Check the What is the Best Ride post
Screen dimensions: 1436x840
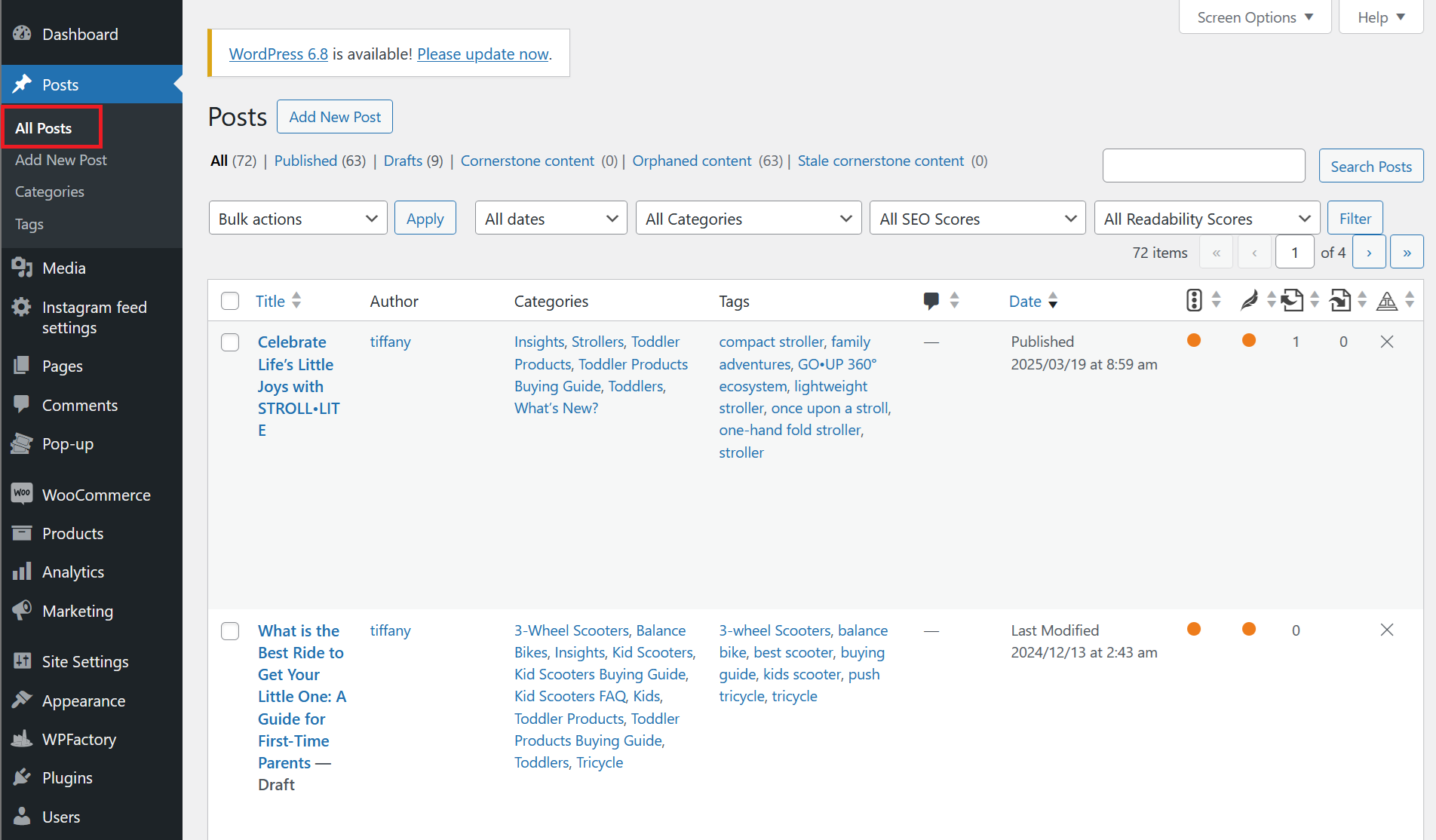[230, 631]
